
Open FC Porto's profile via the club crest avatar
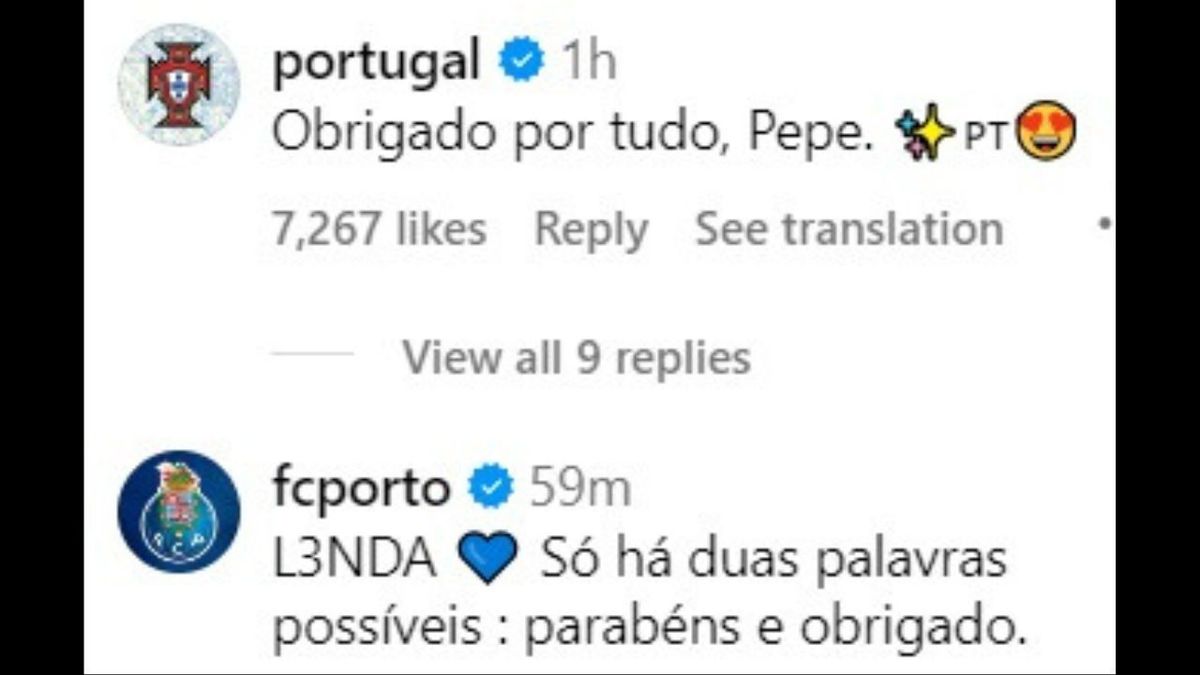click(180, 510)
